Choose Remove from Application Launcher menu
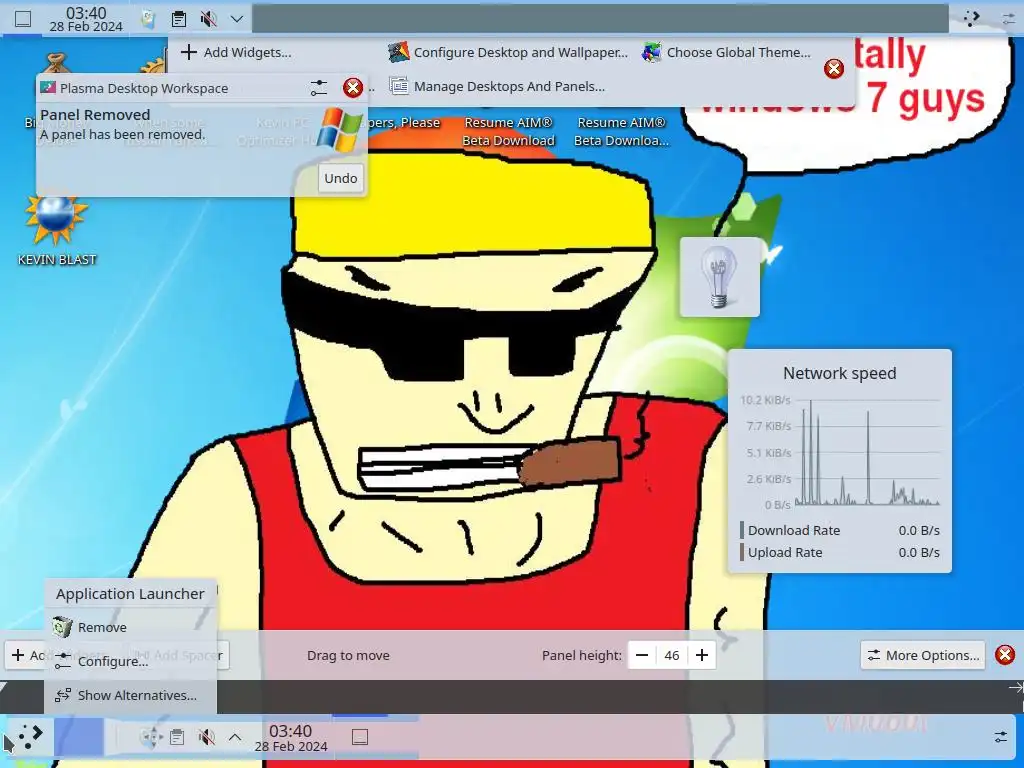 [130, 627]
